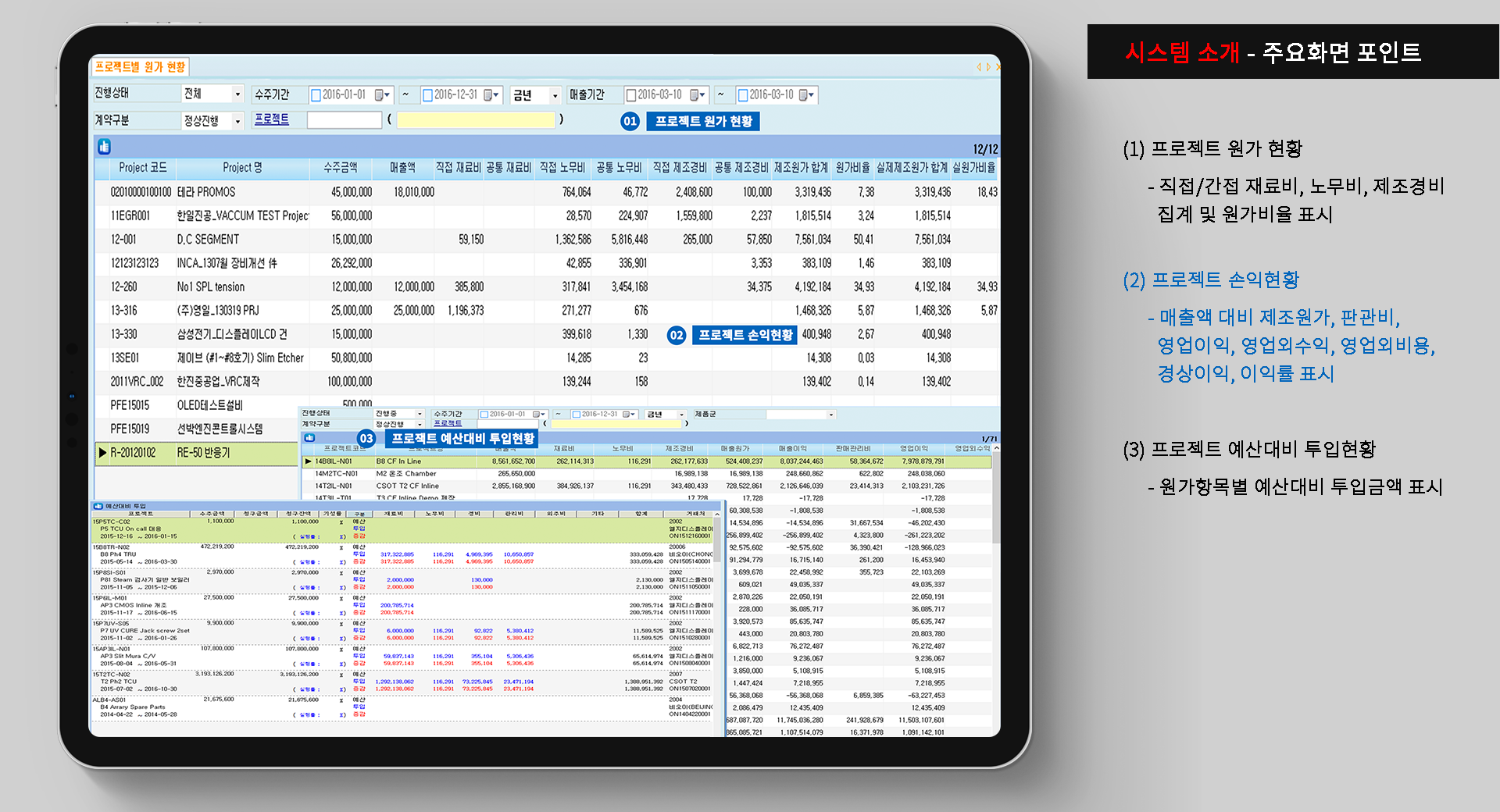Toggle second window's 2016-12-31 date checkbox
Image resolution: width=1500 pixels, height=812 pixels.
click(x=577, y=415)
